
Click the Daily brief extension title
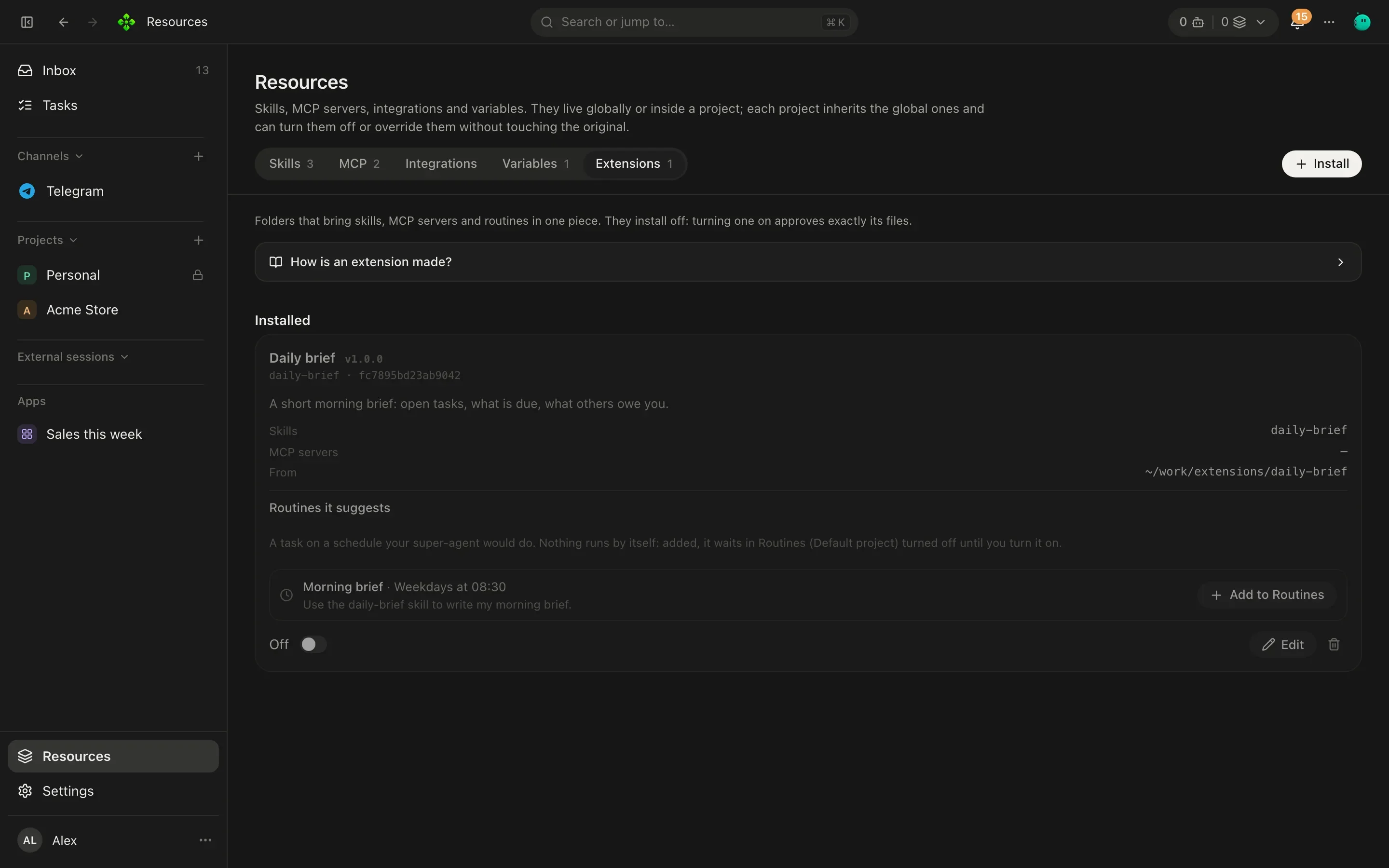pos(302,358)
